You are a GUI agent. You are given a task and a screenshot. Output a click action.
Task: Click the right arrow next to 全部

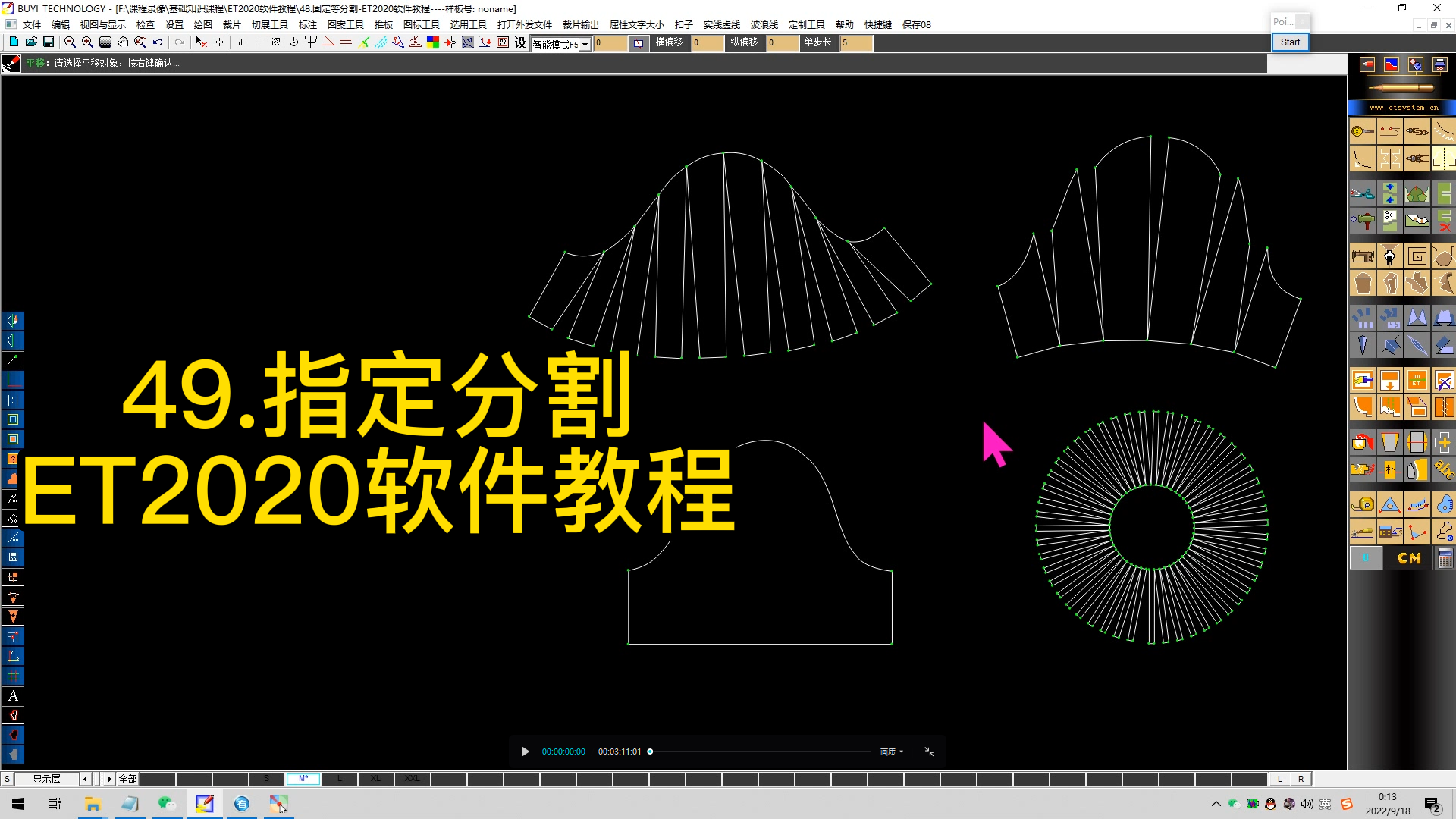[x=109, y=779]
